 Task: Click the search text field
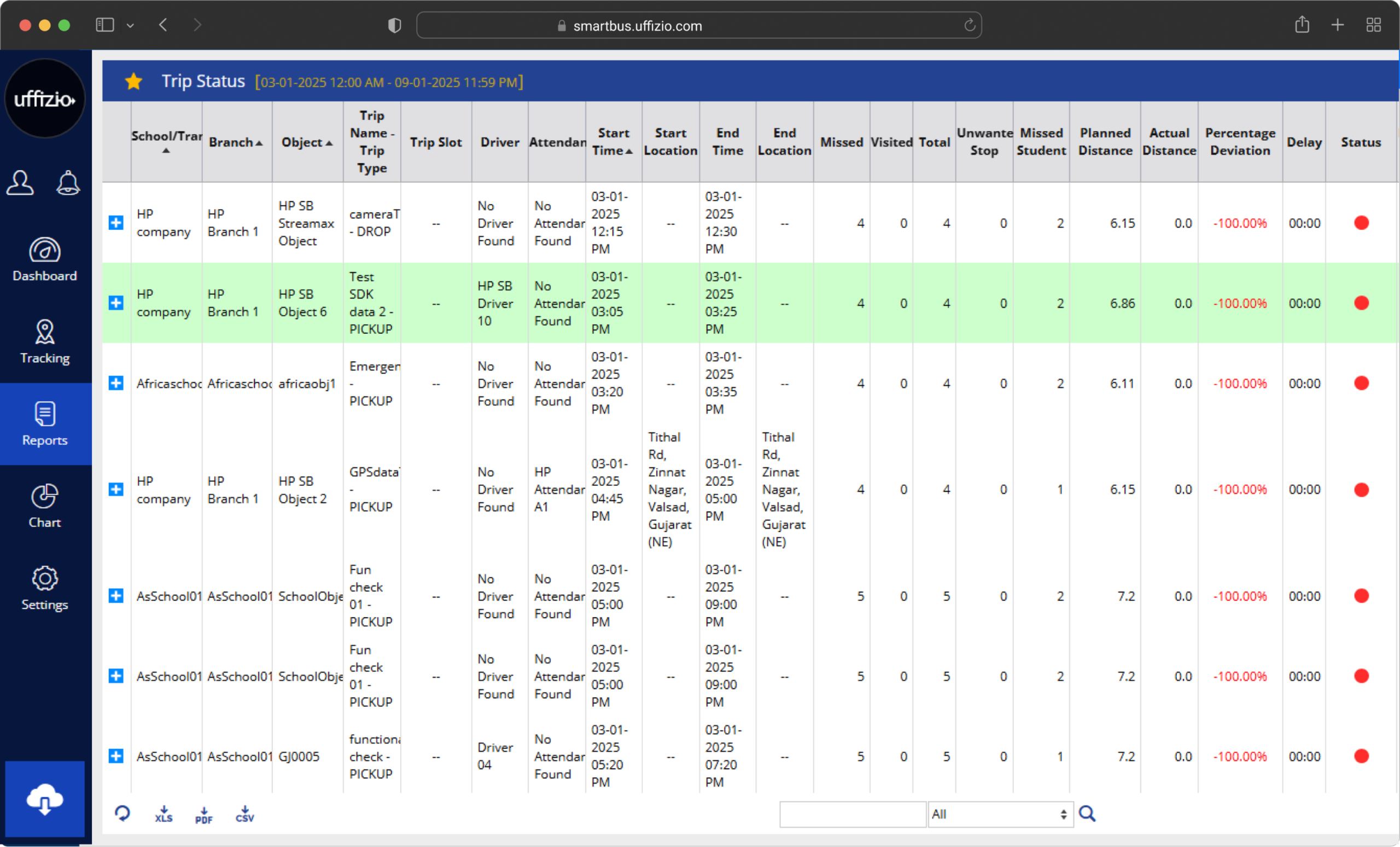pyautogui.click(x=852, y=814)
